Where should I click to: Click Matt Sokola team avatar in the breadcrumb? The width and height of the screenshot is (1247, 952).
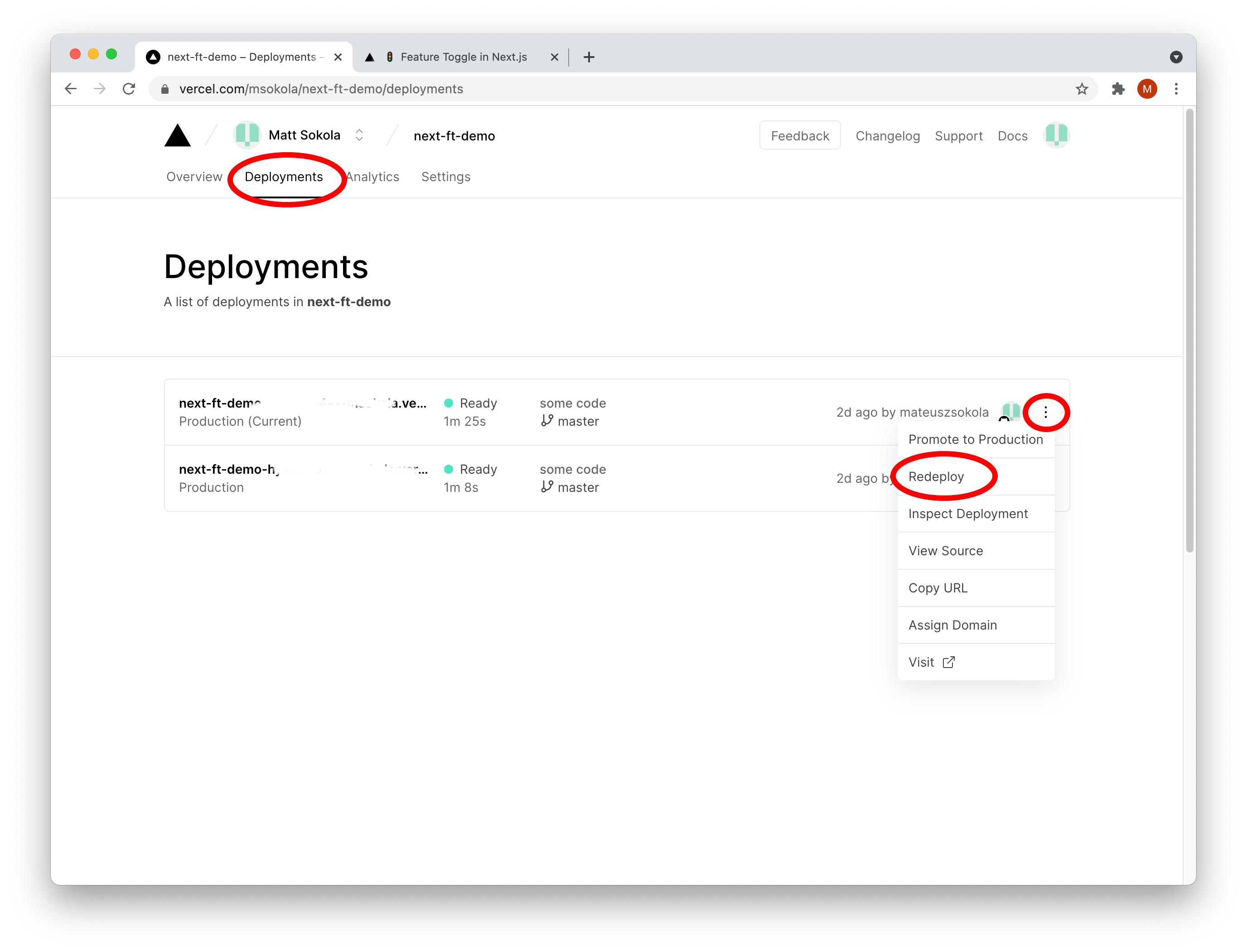click(x=247, y=135)
